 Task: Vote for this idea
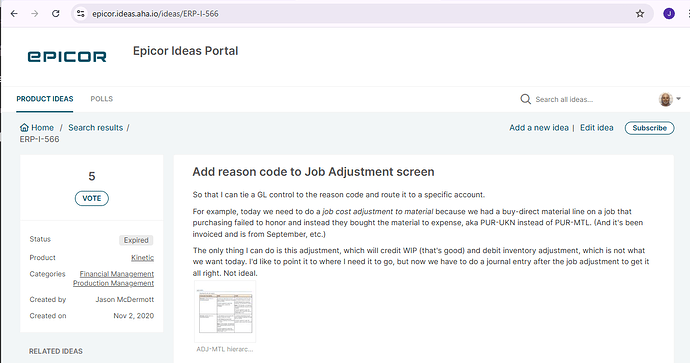tap(92, 198)
